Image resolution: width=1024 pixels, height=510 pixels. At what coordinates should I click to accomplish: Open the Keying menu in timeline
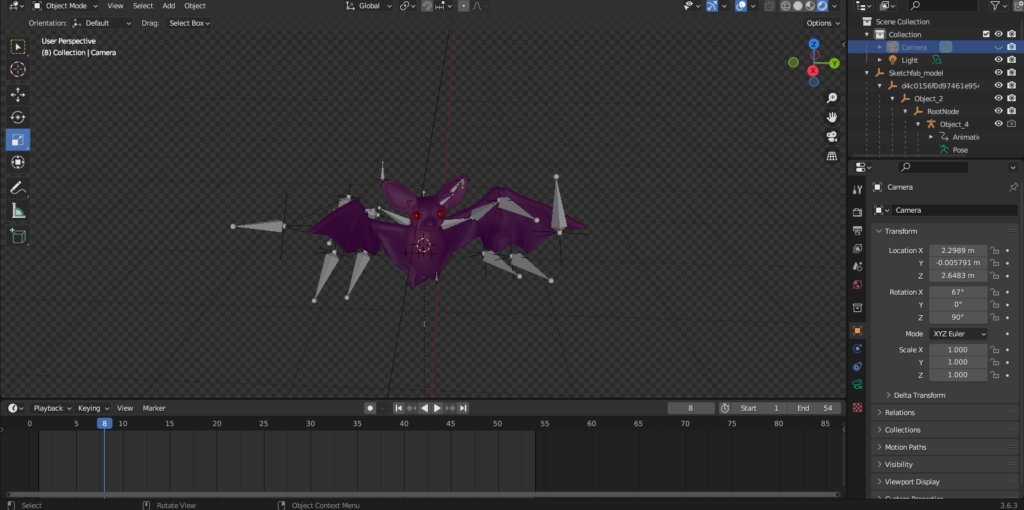pos(92,408)
